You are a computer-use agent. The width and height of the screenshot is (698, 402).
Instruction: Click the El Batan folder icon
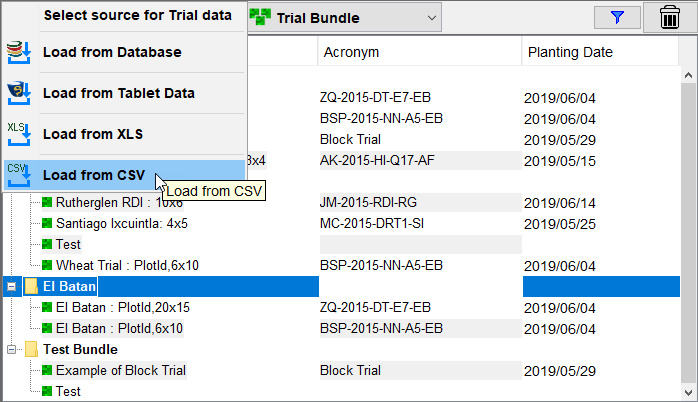coord(31,287)
